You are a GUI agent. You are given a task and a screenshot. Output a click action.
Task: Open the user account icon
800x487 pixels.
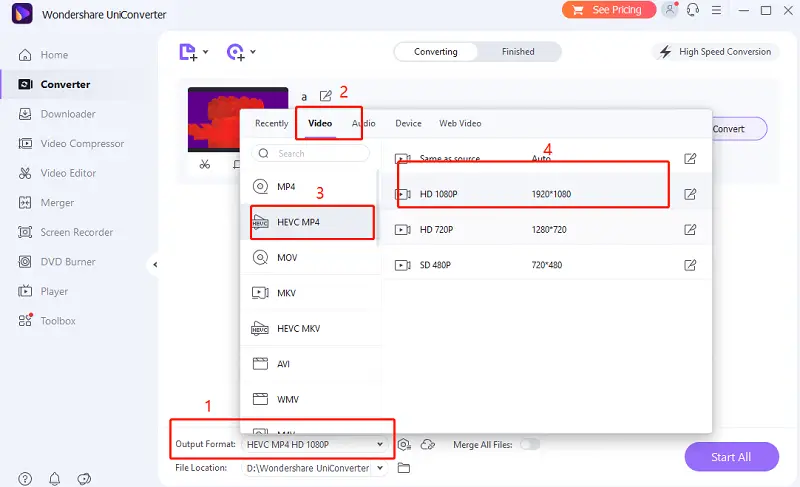click(x=669, y=10)
